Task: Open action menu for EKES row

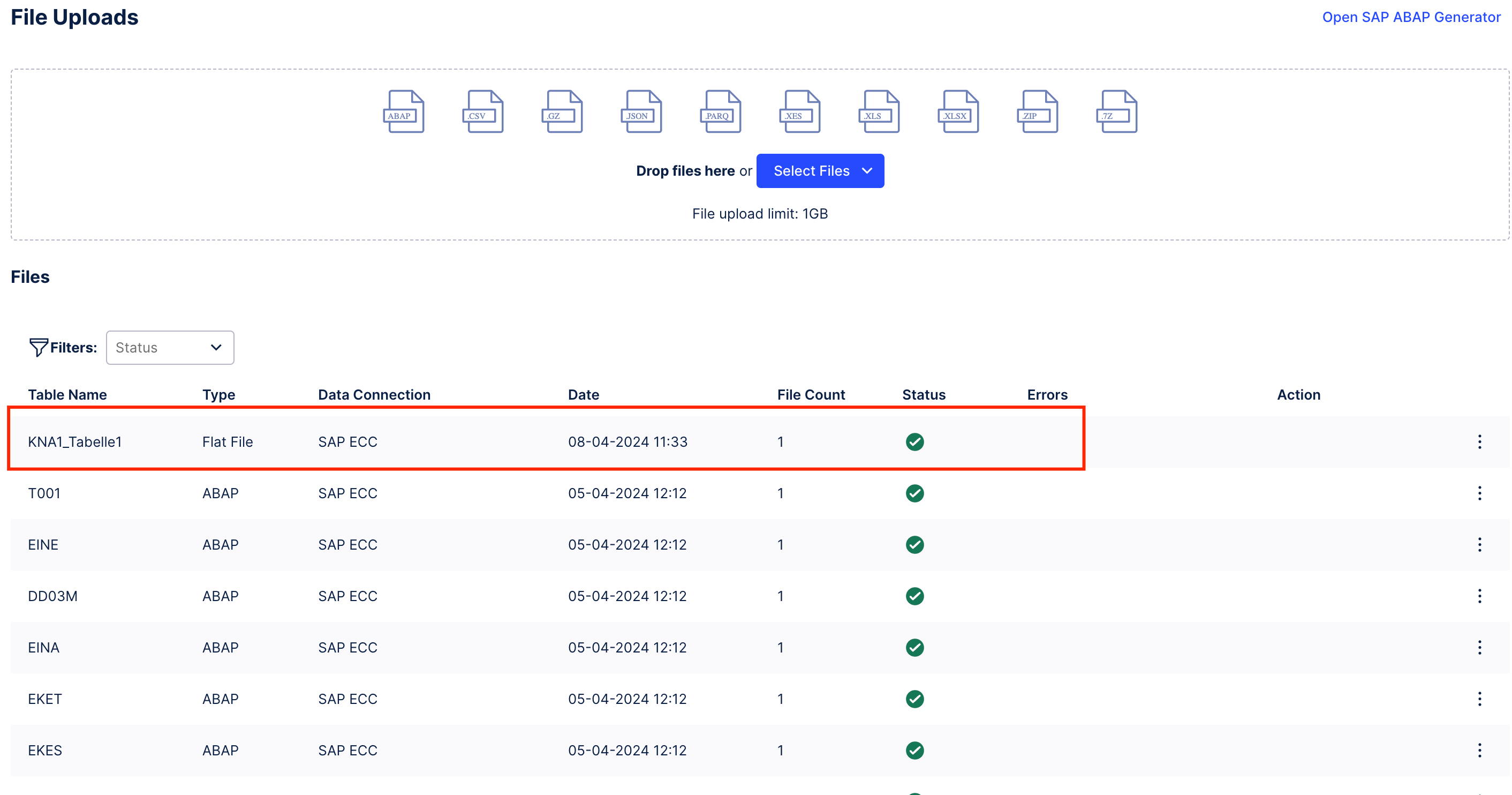Action: click(1480, 751)
